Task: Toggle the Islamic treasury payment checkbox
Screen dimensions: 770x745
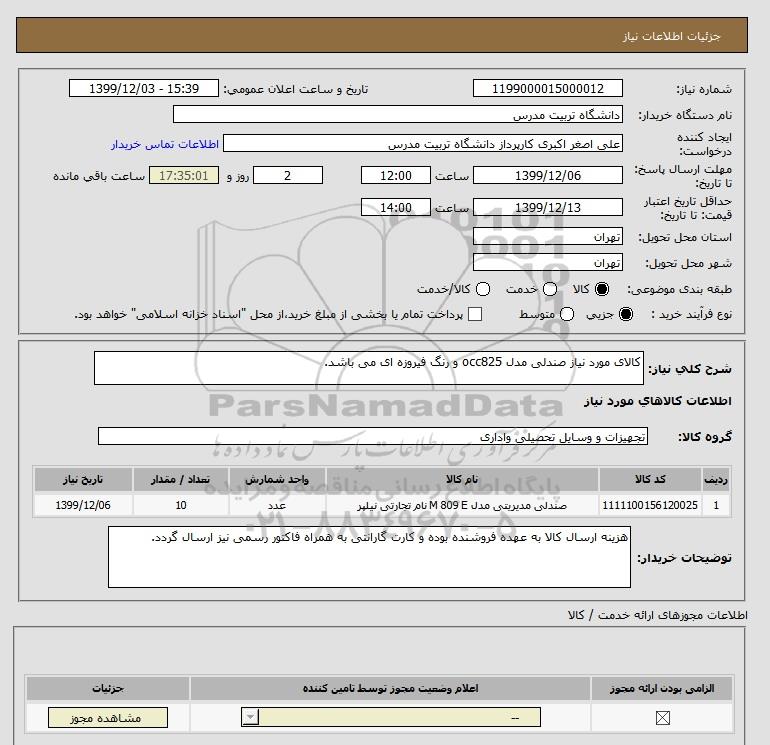Action: [x=475, y=314]
